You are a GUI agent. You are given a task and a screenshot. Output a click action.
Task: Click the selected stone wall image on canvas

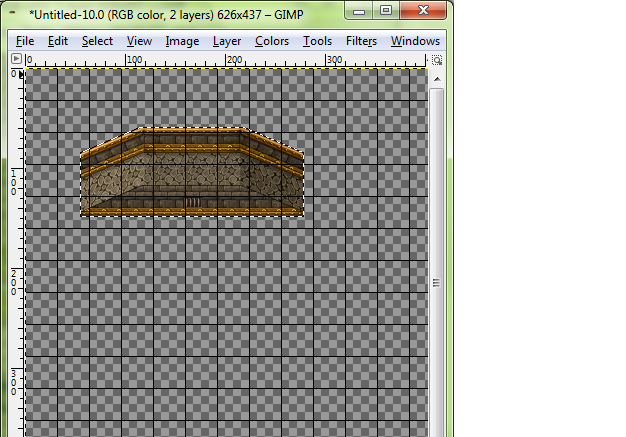pyautogui.click(x=192, y=172)
